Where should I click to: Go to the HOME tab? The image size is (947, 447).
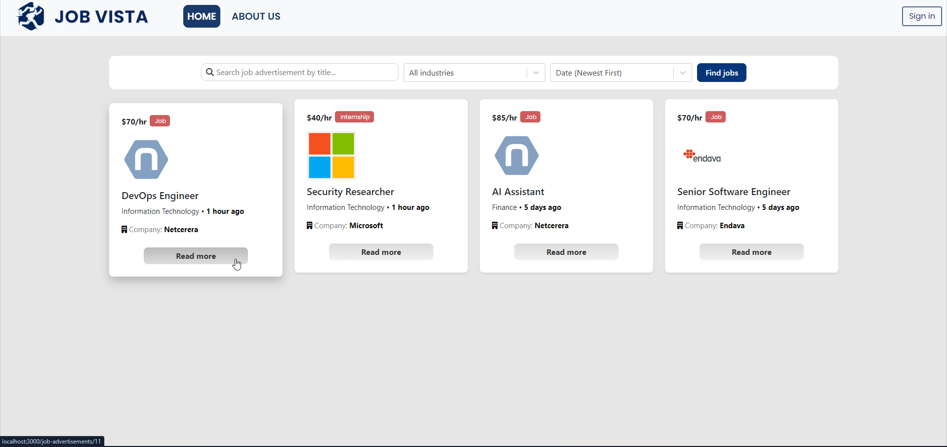[x=202, y=17]
